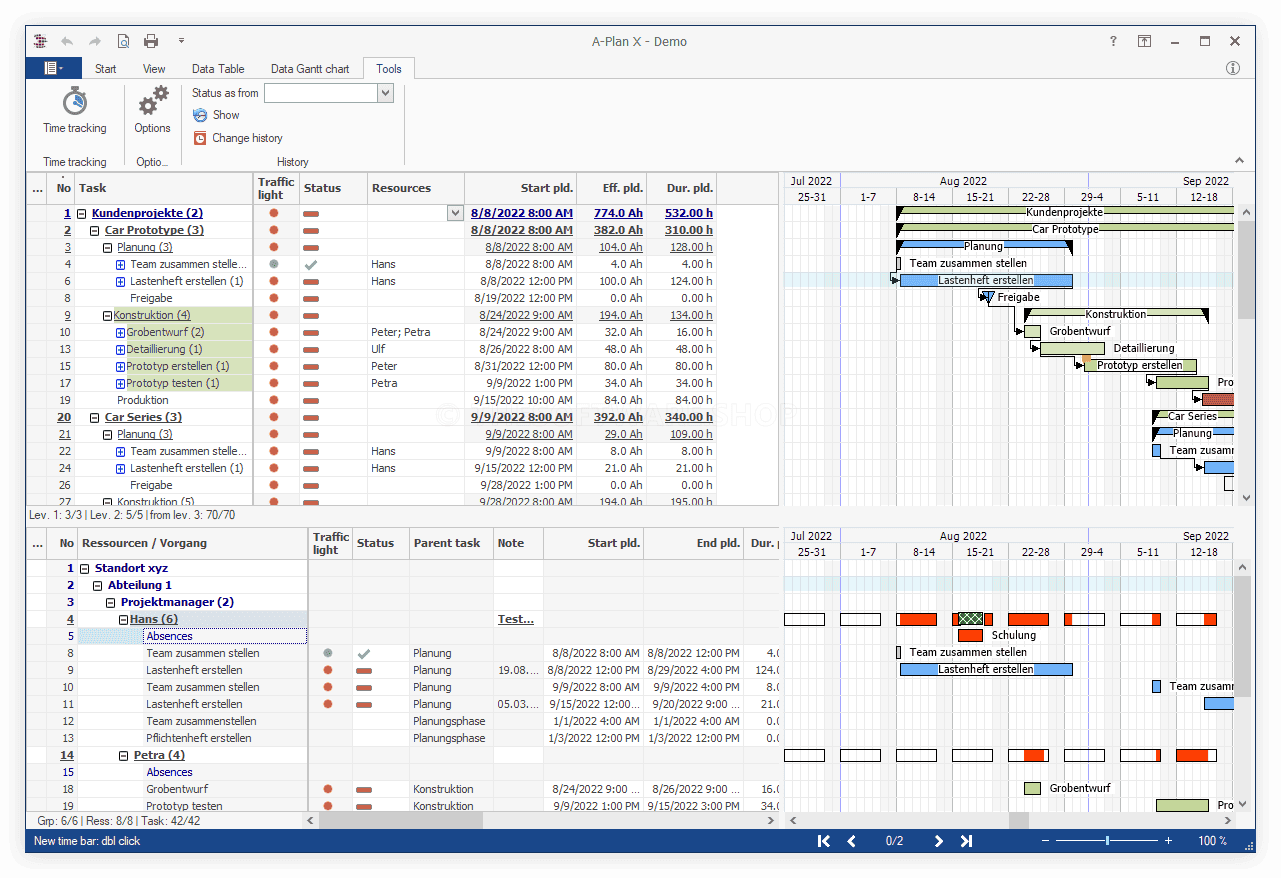The width and height of the screenshot is (1281, 878).
Task: Expand Grobentwurf (2) node
Action: point(120,332)
